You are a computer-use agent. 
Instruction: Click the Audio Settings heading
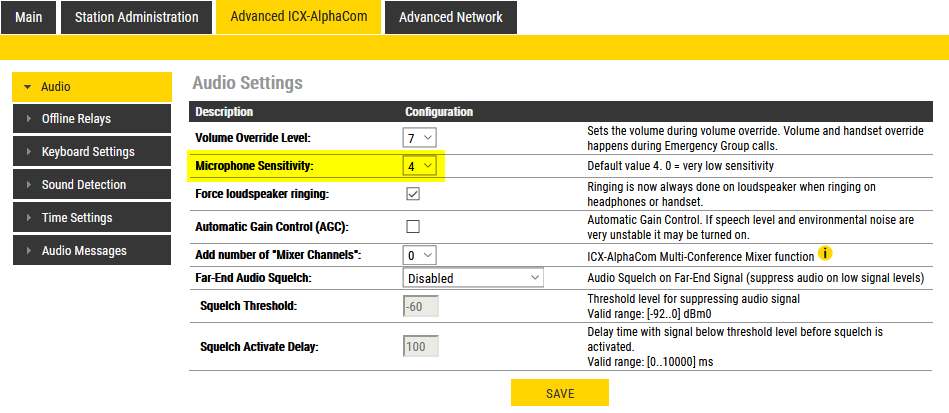(x=247, y=83)
